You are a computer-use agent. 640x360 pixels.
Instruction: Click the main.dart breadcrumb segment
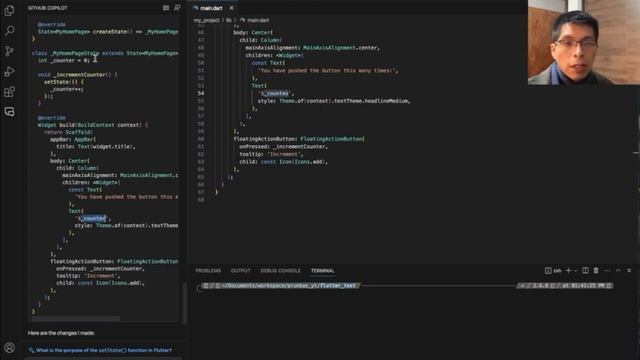click(258, 20)
